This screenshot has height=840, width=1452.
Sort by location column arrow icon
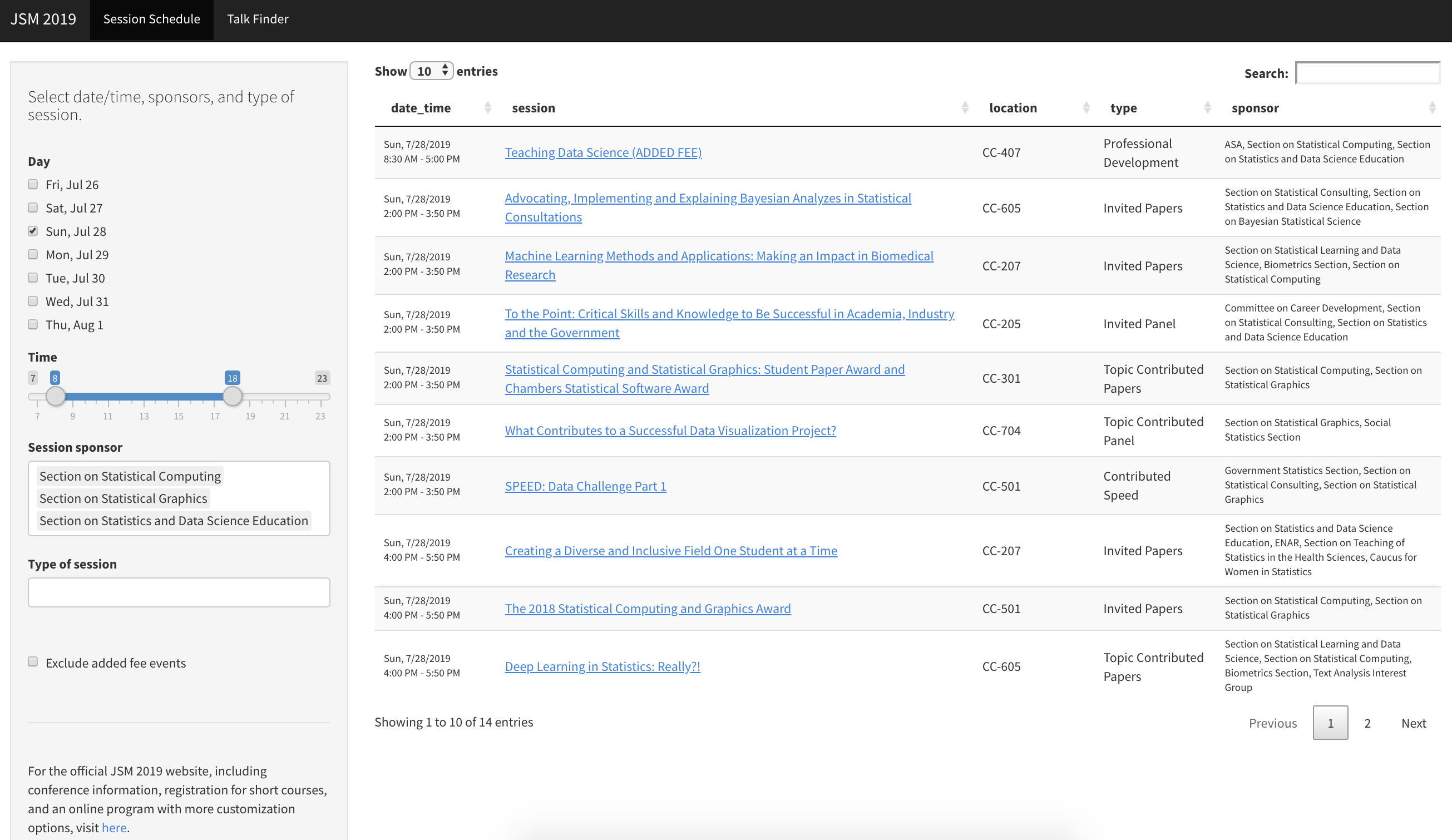[1086, 108]
